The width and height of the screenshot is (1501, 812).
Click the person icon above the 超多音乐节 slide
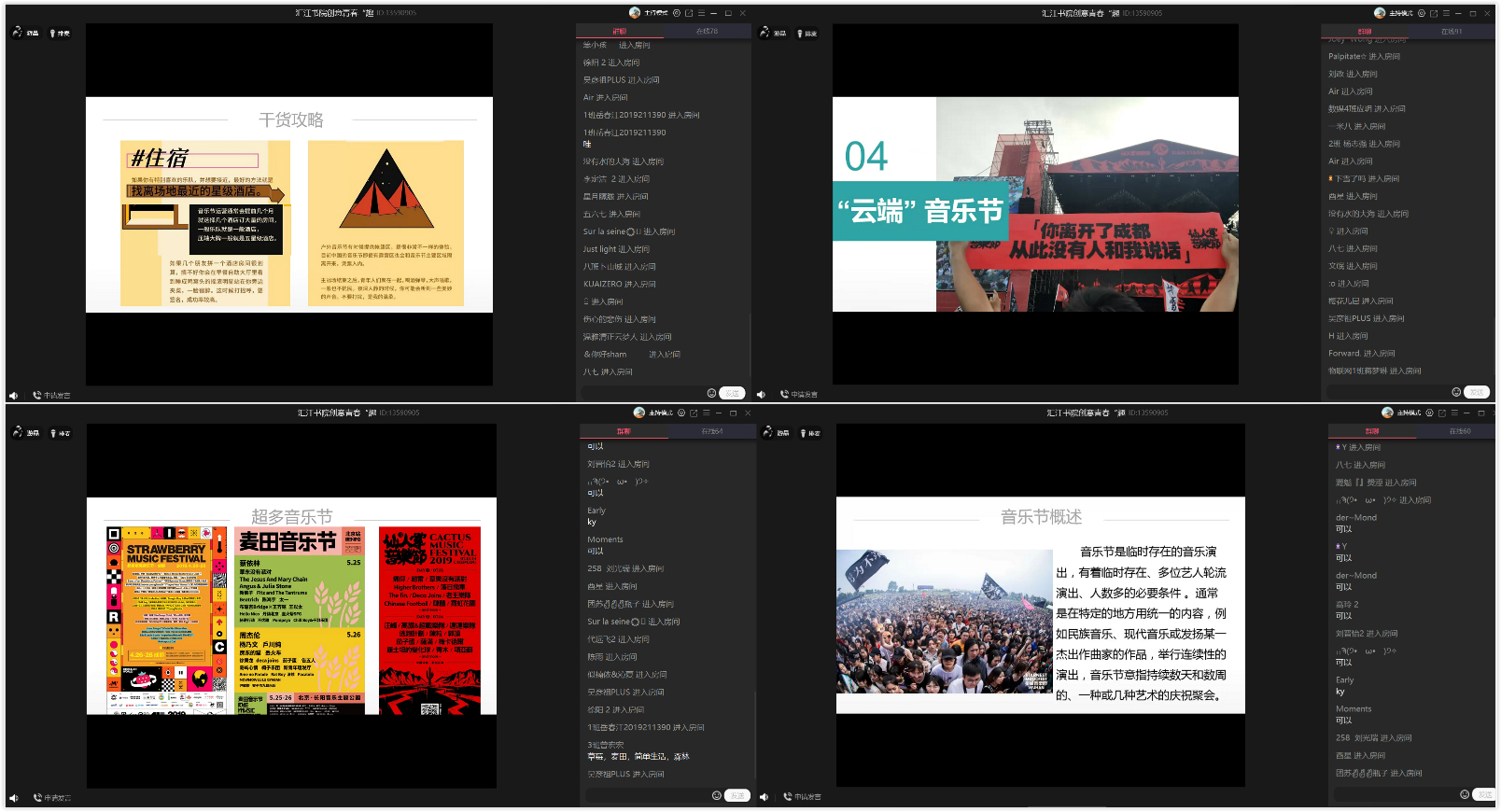coord(17,432)
